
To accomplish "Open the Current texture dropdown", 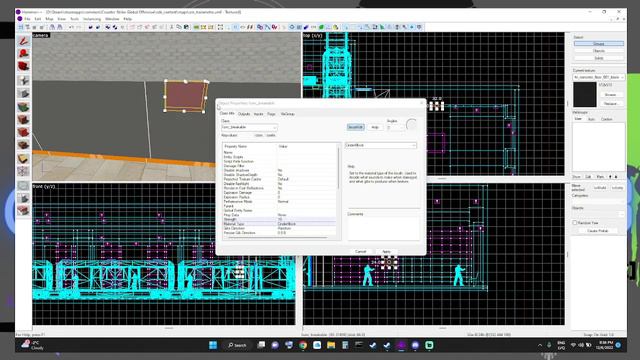I will [x=598, y=77].
